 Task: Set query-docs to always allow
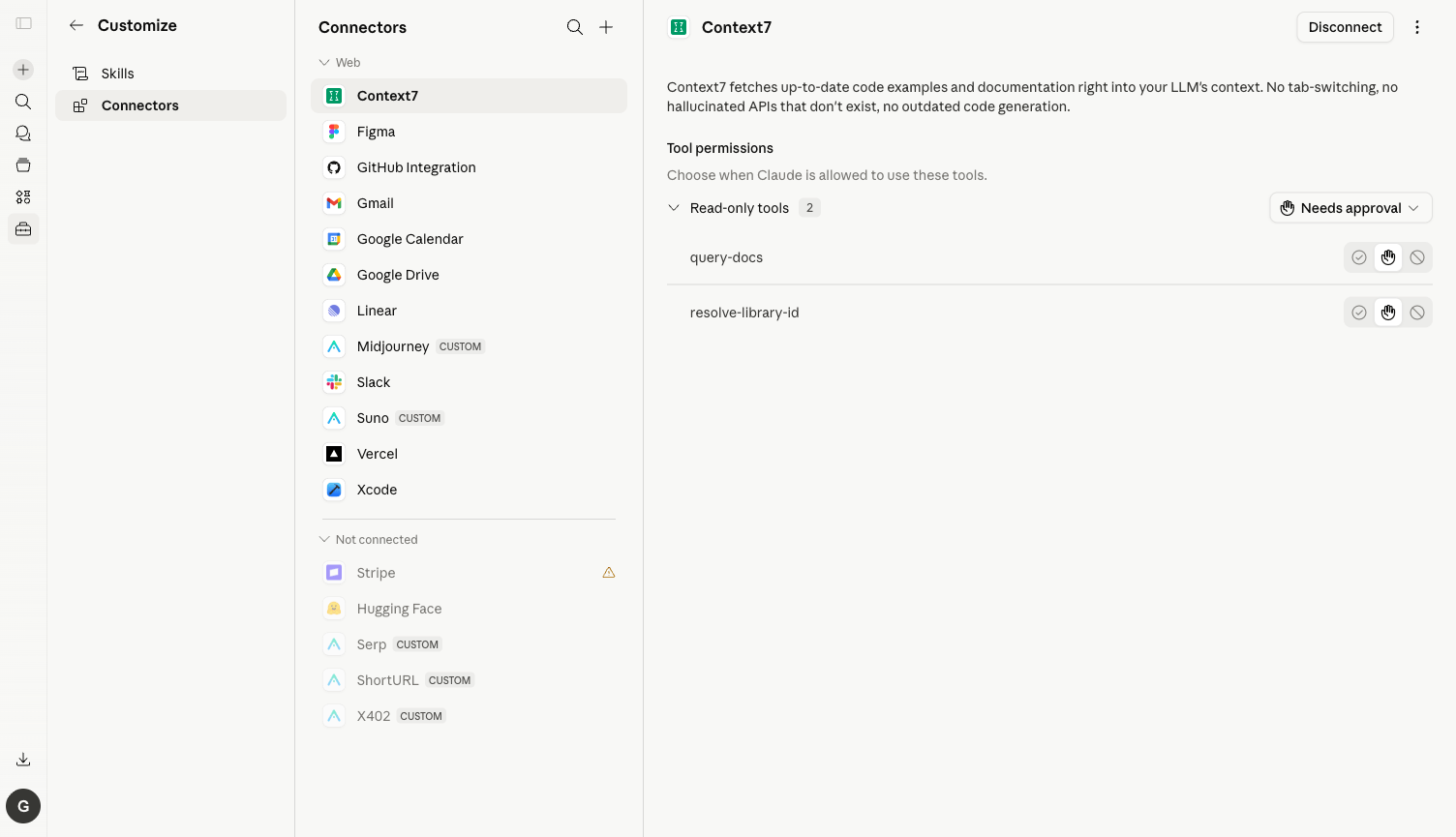(1359, 257)
